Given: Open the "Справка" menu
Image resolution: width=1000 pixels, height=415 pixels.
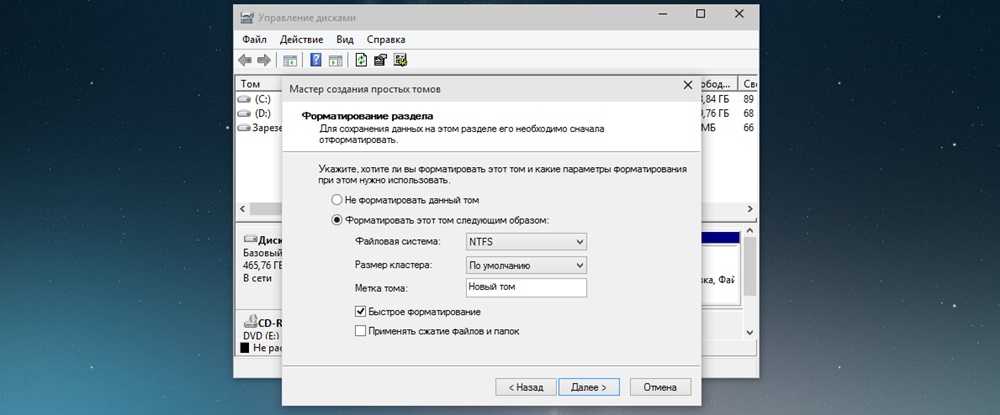Looking at the screenshot, I should [x=386, y=39].
